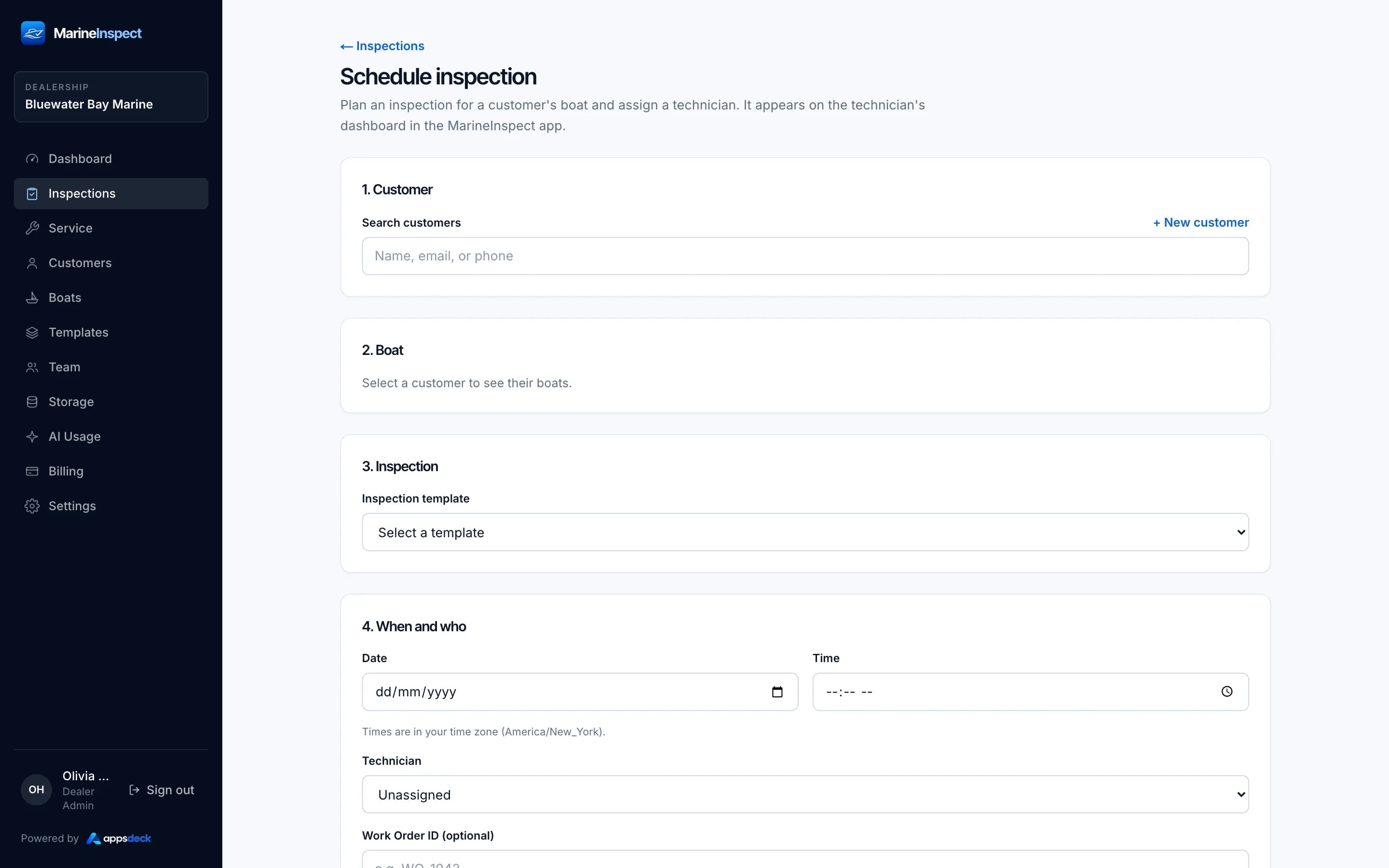Click the "Schedule inspection" heading

[438, 77]
